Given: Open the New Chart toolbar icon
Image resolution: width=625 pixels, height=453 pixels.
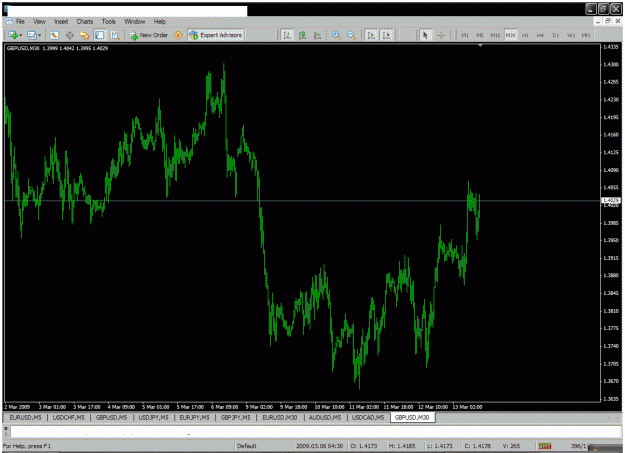Looking at the screenshot, I should 13,35.
